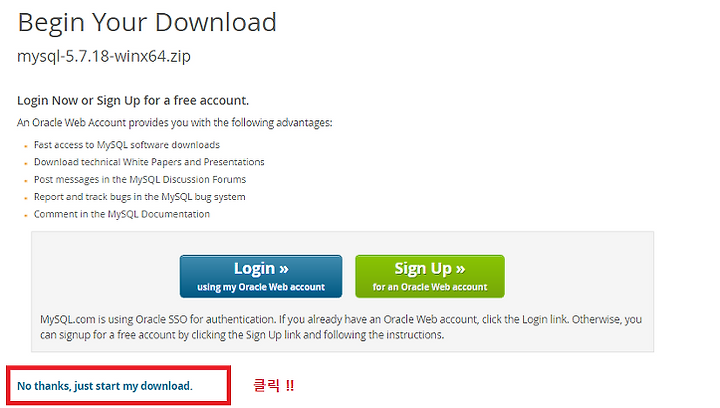Start download via 'No thanks' link
Viewport: 720px width, 408px height.
pos(105,386)
